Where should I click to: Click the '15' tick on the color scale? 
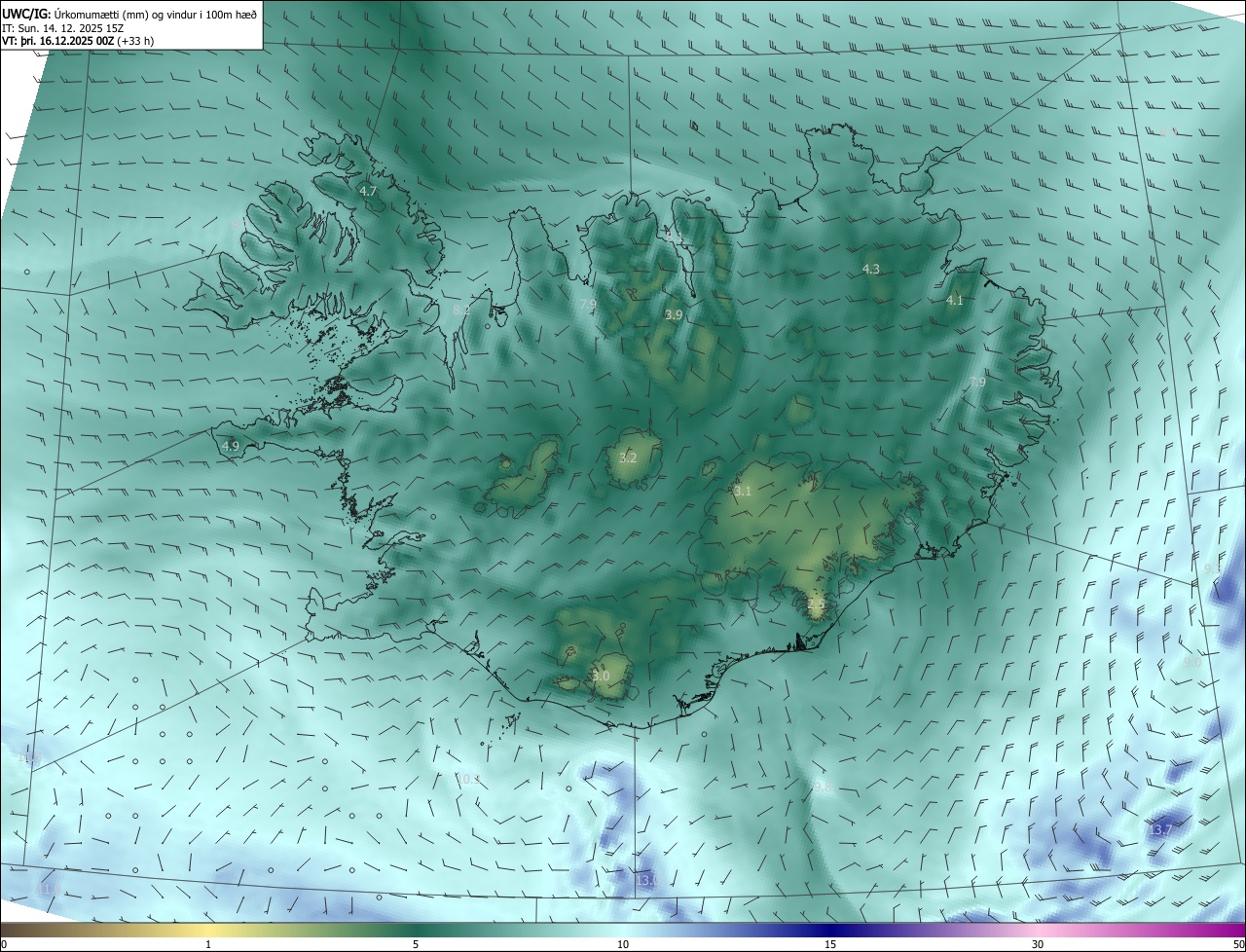[830, 944]
